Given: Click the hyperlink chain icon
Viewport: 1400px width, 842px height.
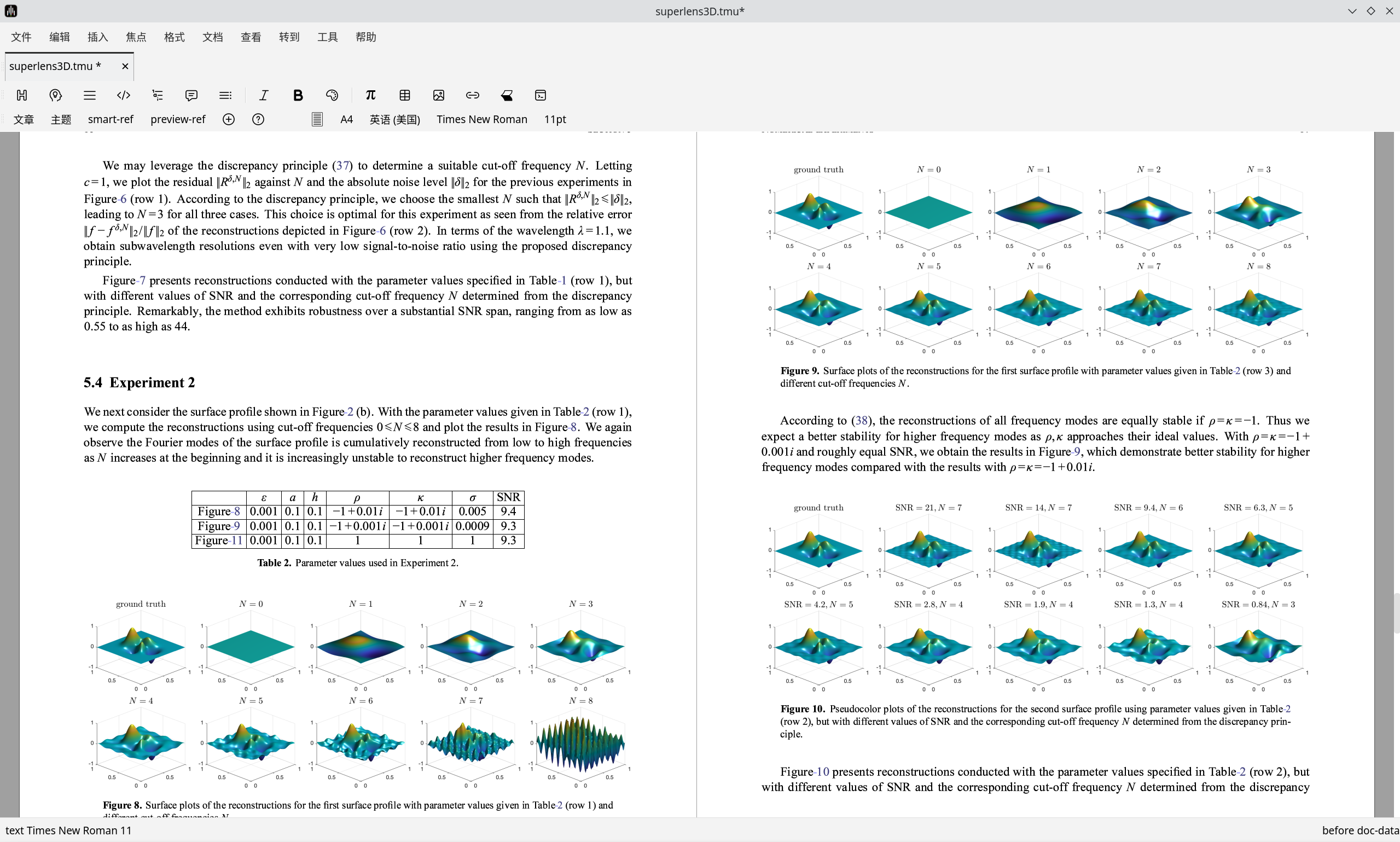Looking at the screenshot, I should point(473,95).
